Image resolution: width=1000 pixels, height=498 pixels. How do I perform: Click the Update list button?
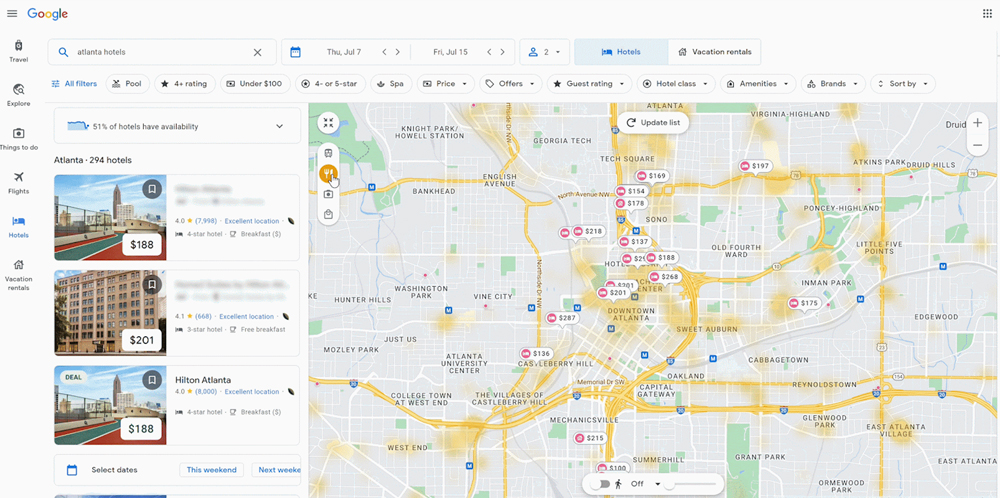pyautogui.click(x=652, y=123)
